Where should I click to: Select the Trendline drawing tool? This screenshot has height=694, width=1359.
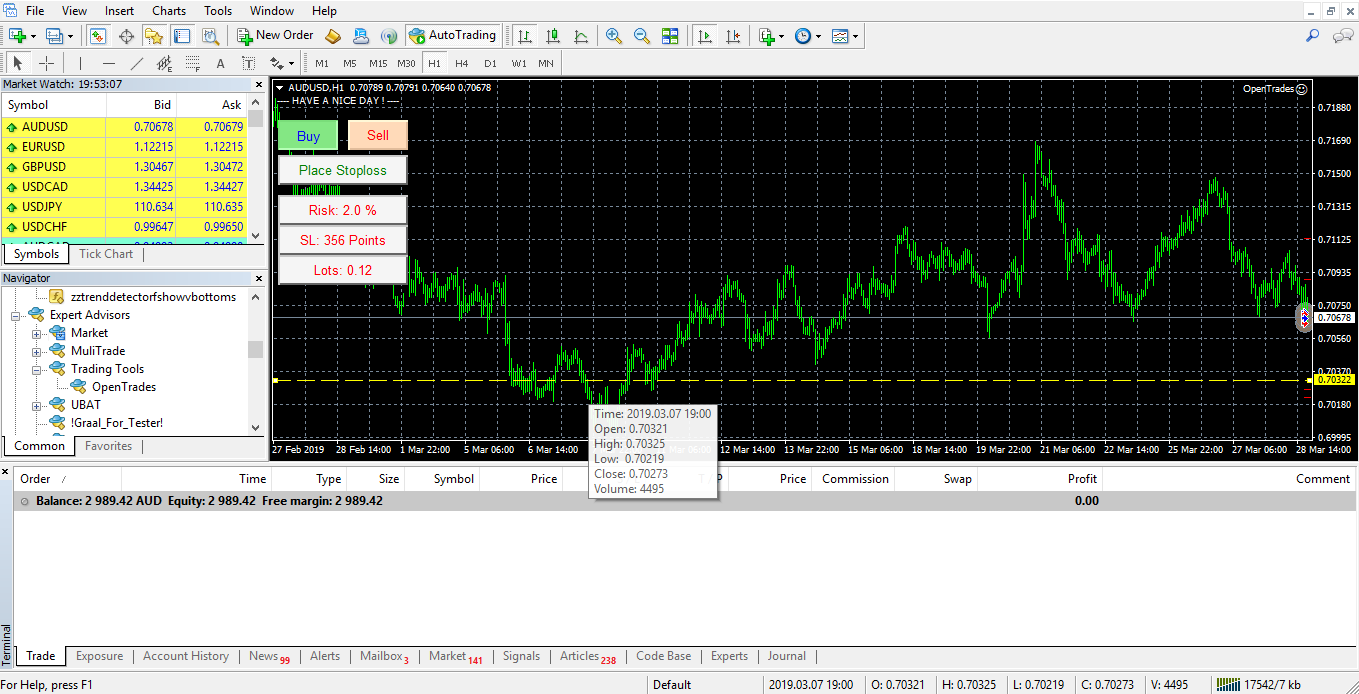[x=137, y=63]
